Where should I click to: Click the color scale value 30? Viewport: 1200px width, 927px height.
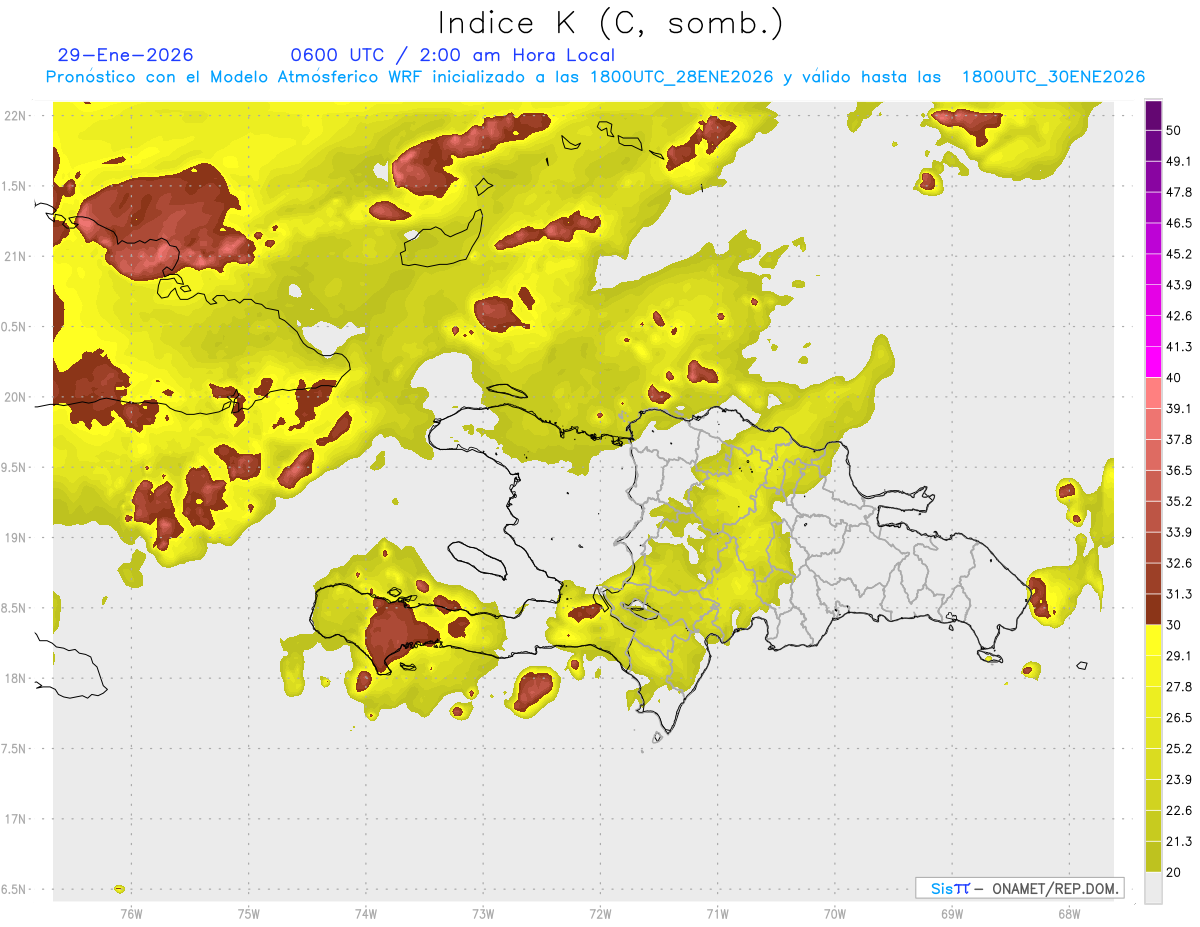click(1174, 625)
